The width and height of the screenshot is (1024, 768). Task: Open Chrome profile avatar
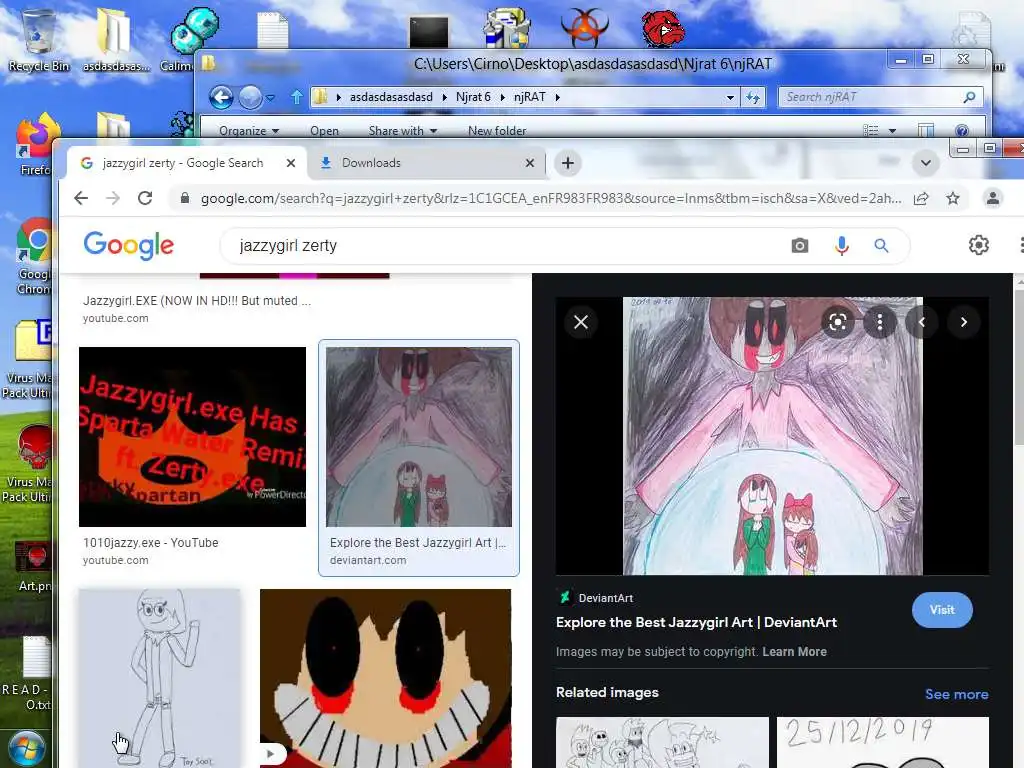click(x=992, y=198)
